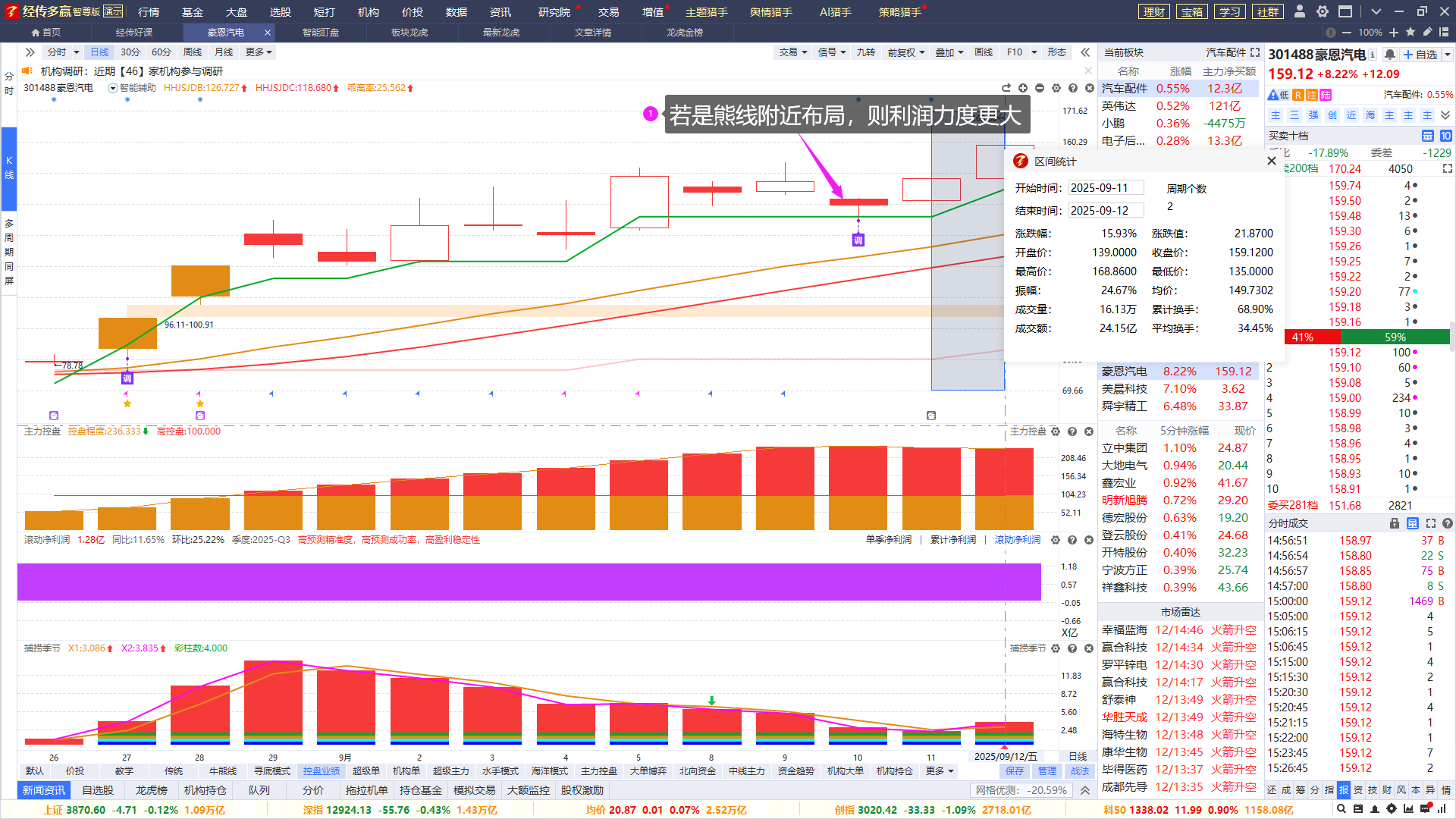Click the 保存 button

pyautogui.click(x=1015, y=771)
